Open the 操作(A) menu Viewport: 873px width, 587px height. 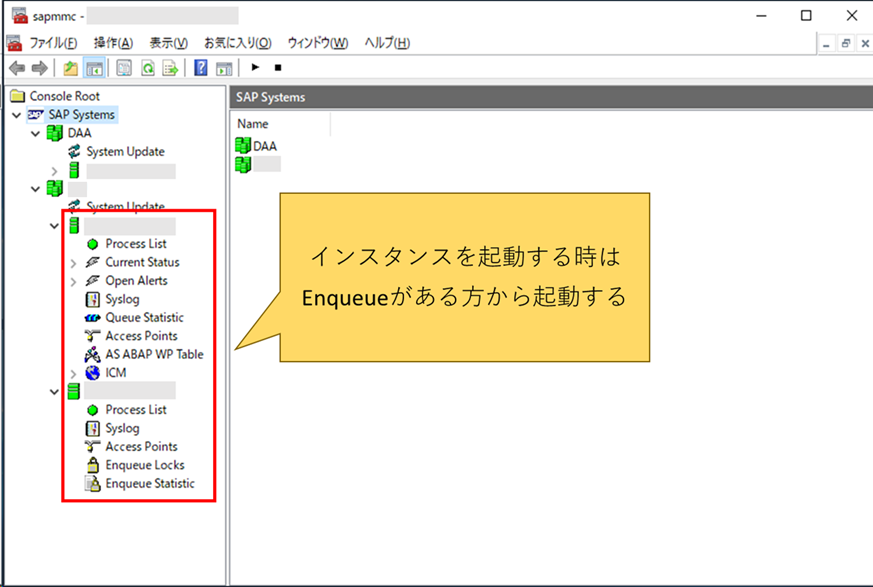point(114,43)
